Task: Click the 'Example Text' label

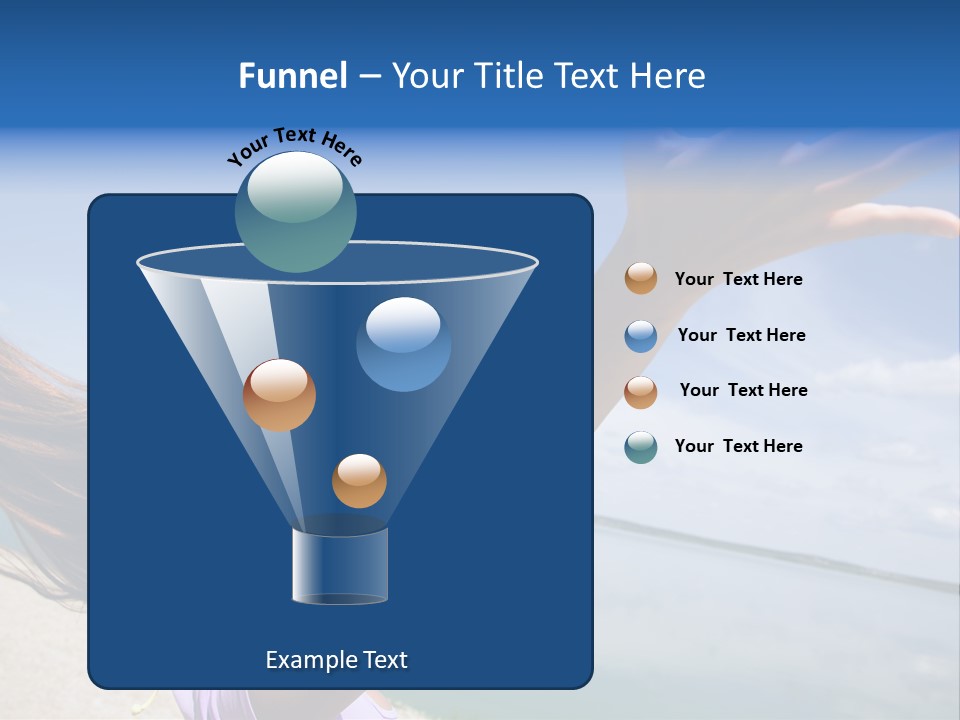Action: (337, 659)
